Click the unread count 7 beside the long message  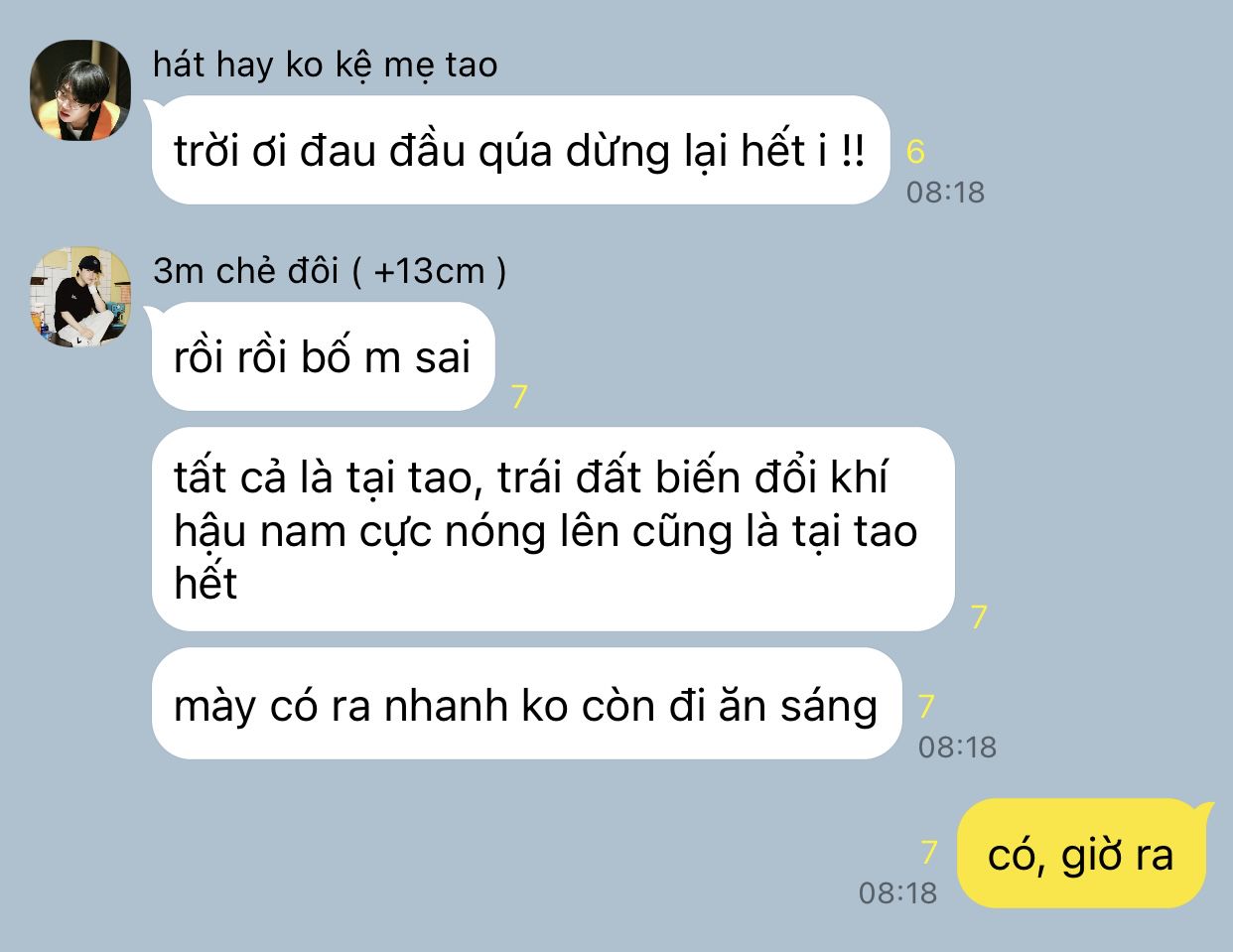(x=979, y=617)
